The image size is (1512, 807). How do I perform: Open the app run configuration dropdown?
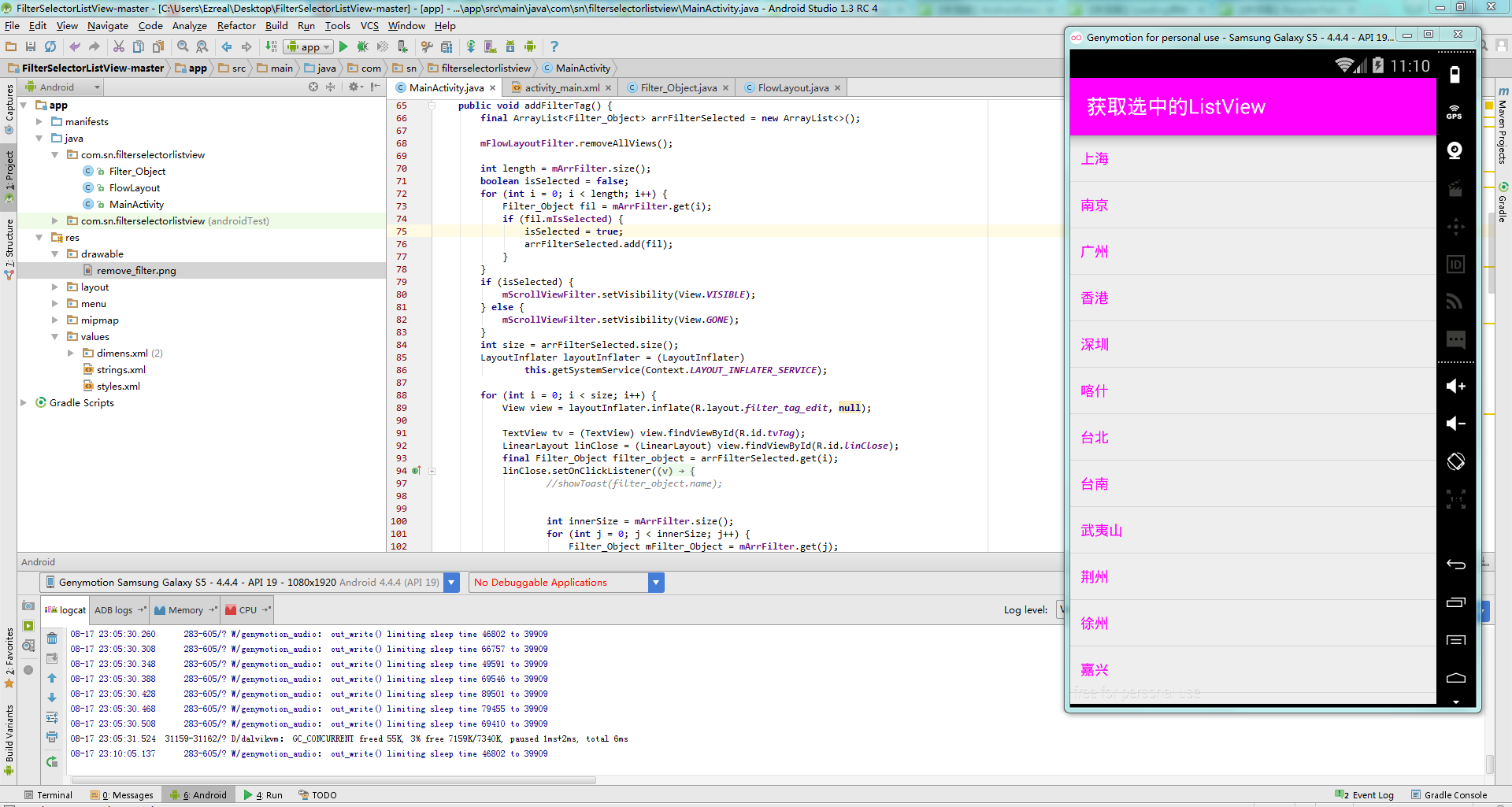(309, 46)
